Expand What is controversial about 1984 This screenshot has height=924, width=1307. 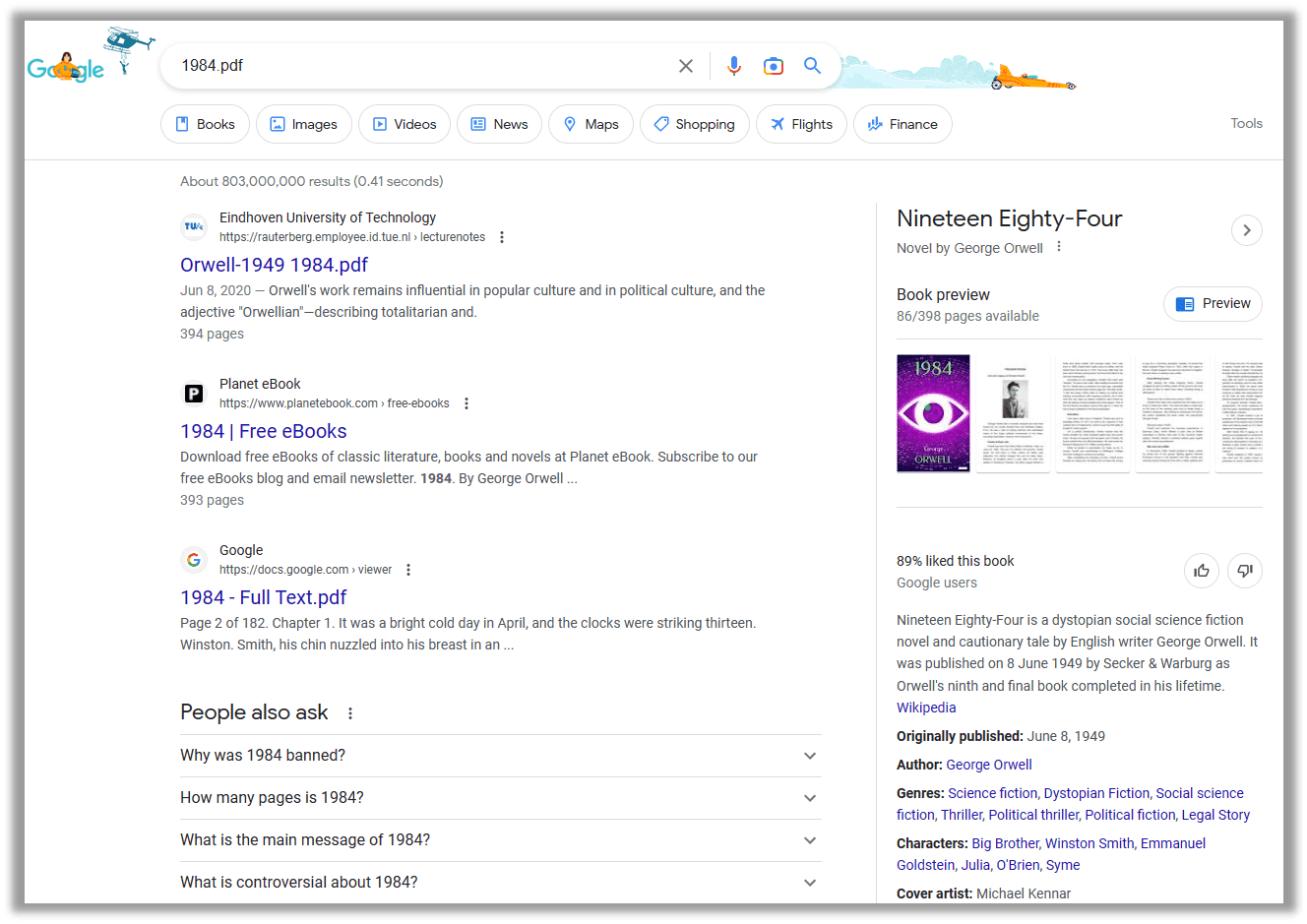click(501, 883)
